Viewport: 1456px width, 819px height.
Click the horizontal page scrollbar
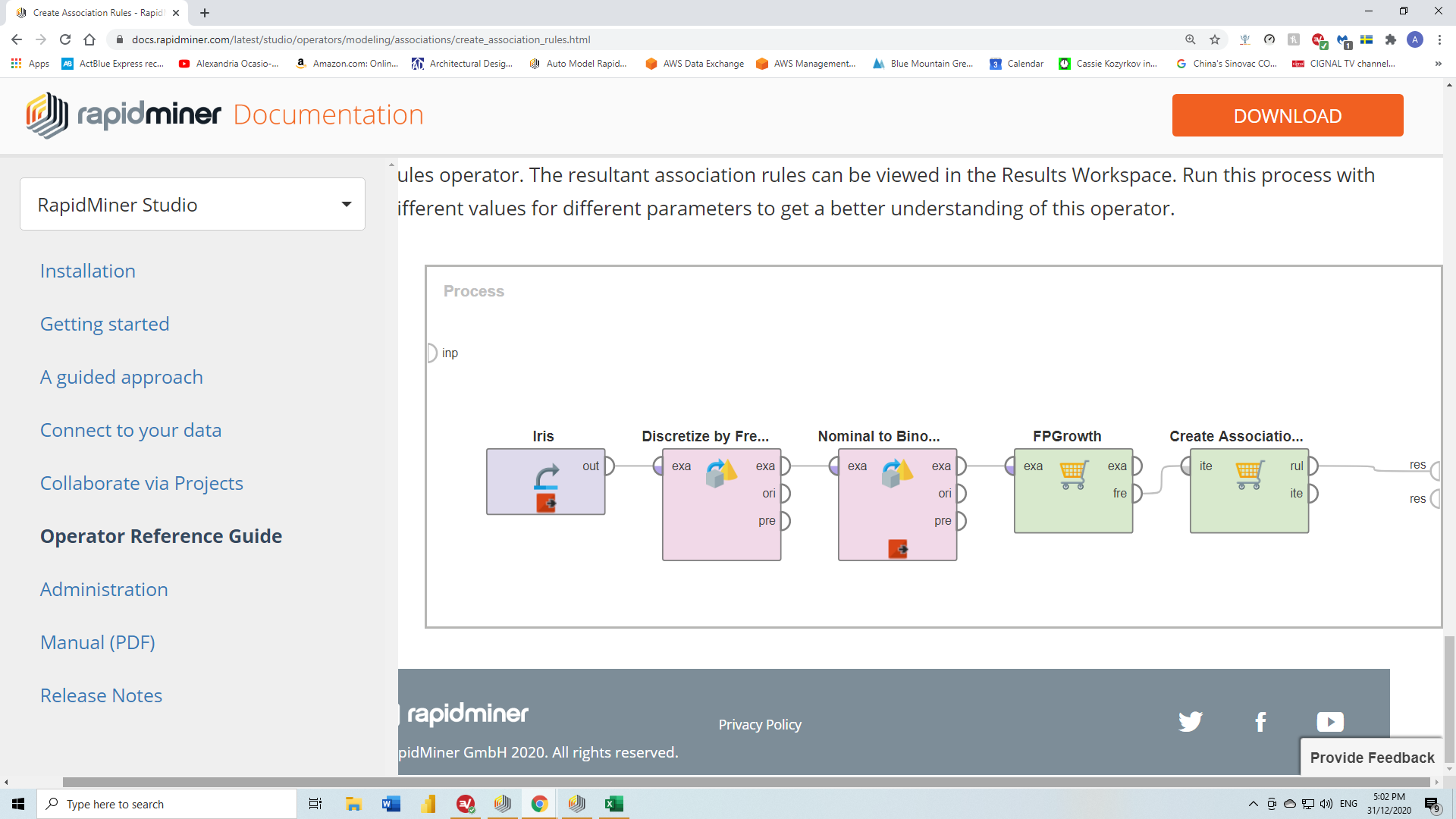pyautogui.click(x=746, y=782)
